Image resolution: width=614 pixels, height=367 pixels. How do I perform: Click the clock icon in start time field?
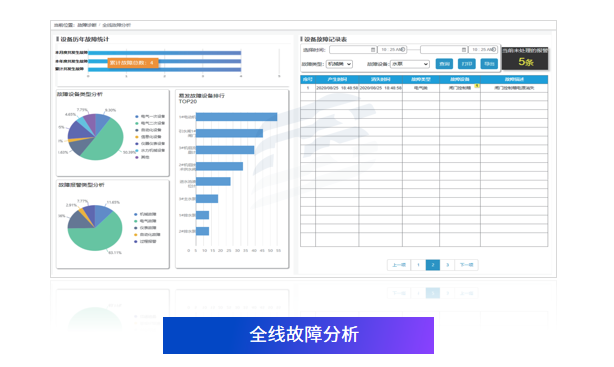[x=403, y=49]
